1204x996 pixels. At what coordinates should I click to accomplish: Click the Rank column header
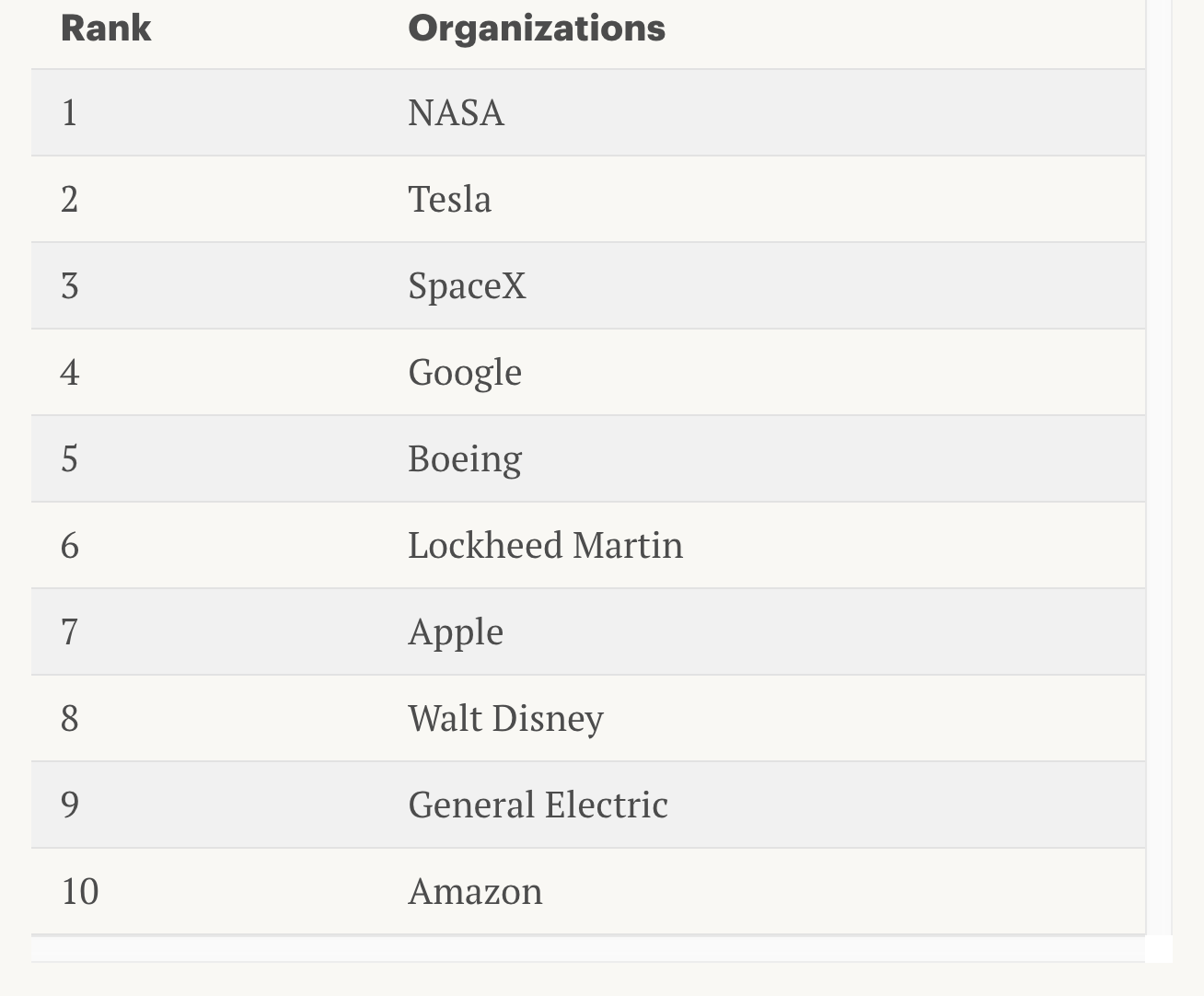click(106, 29)
